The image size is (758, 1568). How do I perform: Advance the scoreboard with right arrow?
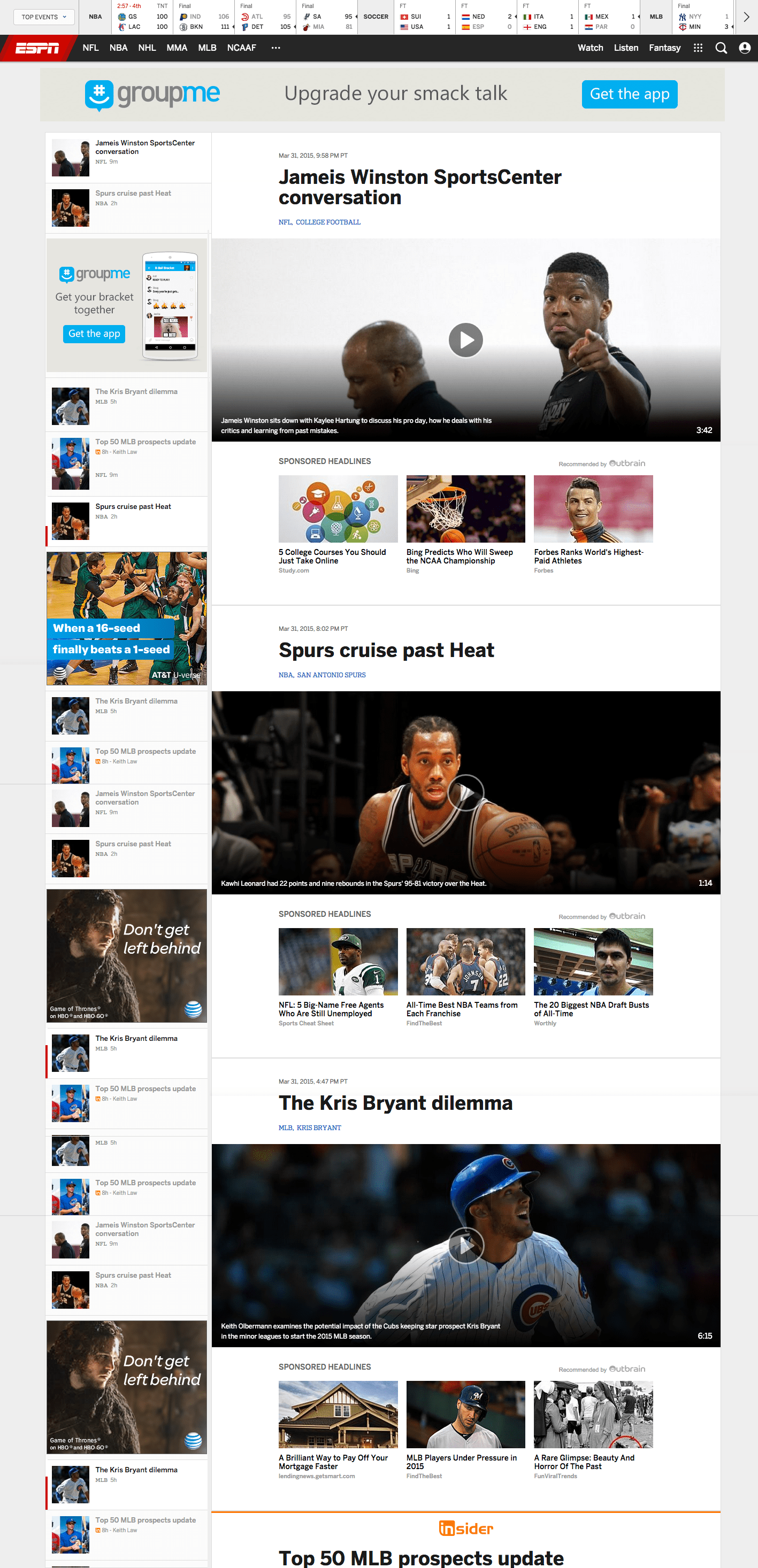746,17
